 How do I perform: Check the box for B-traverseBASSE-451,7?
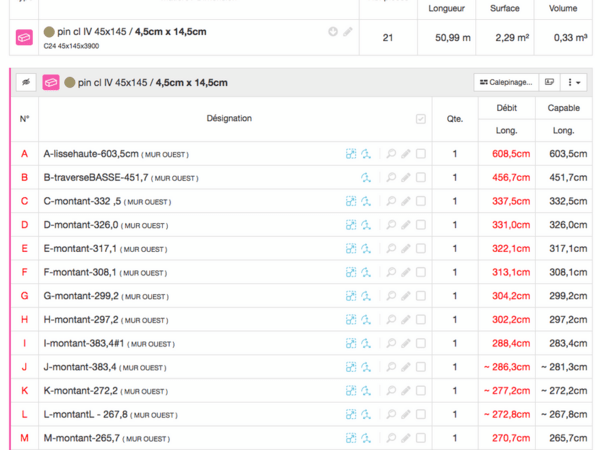(x=421, y=178)
